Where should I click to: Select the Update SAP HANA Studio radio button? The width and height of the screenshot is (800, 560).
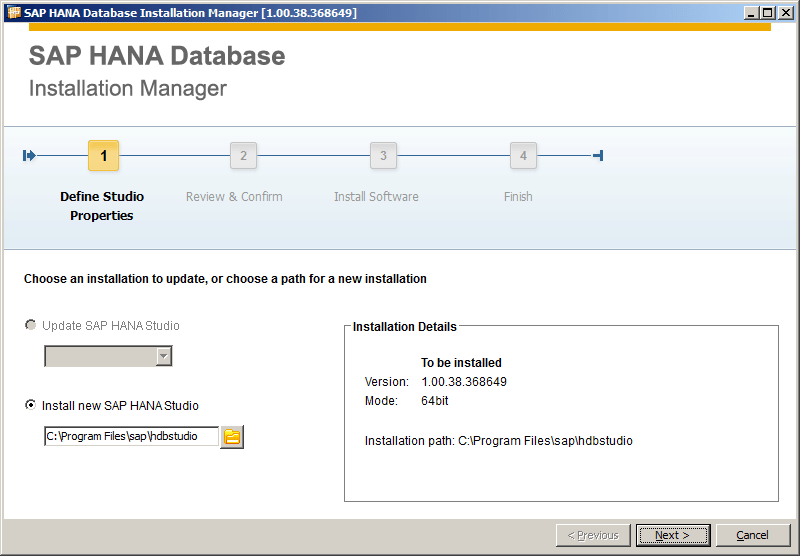click(x=30, y=326)
